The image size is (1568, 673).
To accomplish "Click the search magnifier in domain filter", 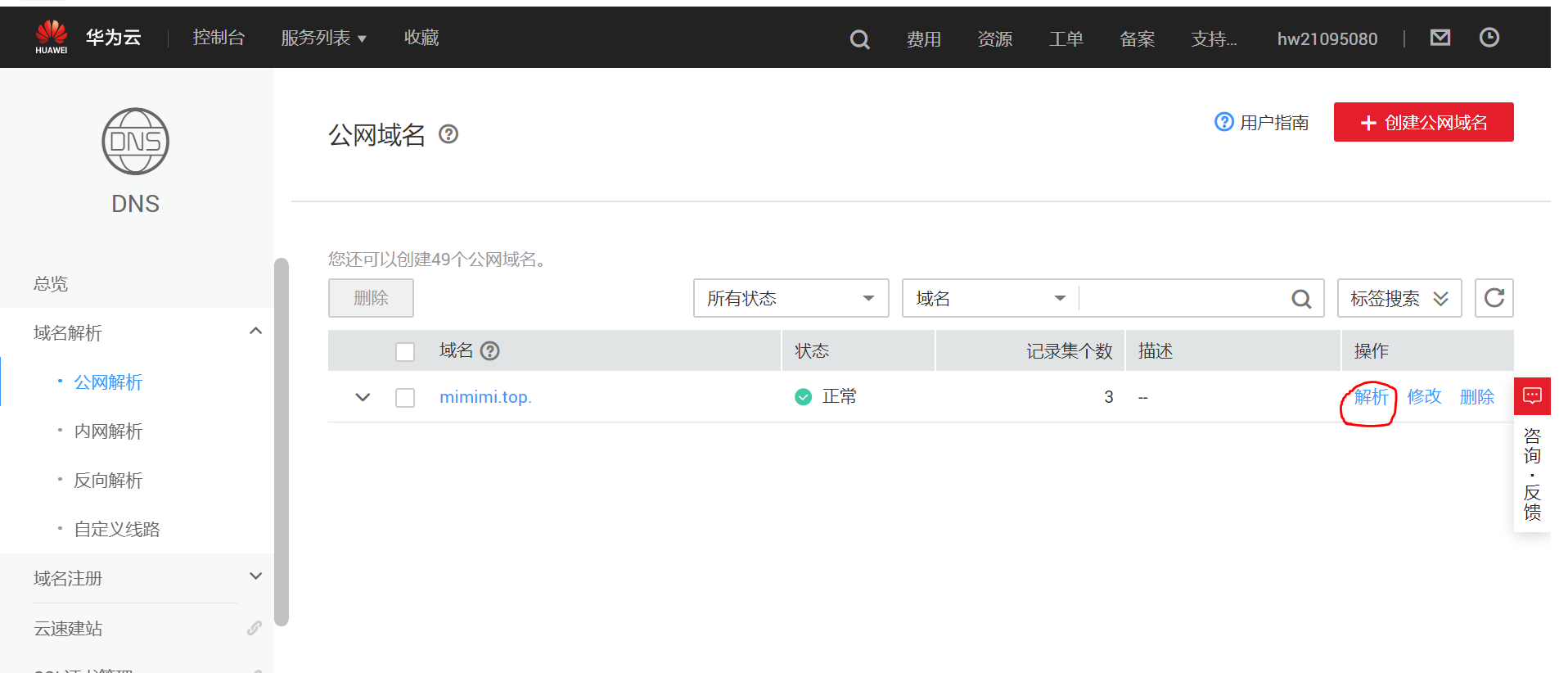I will (1301, 299).
